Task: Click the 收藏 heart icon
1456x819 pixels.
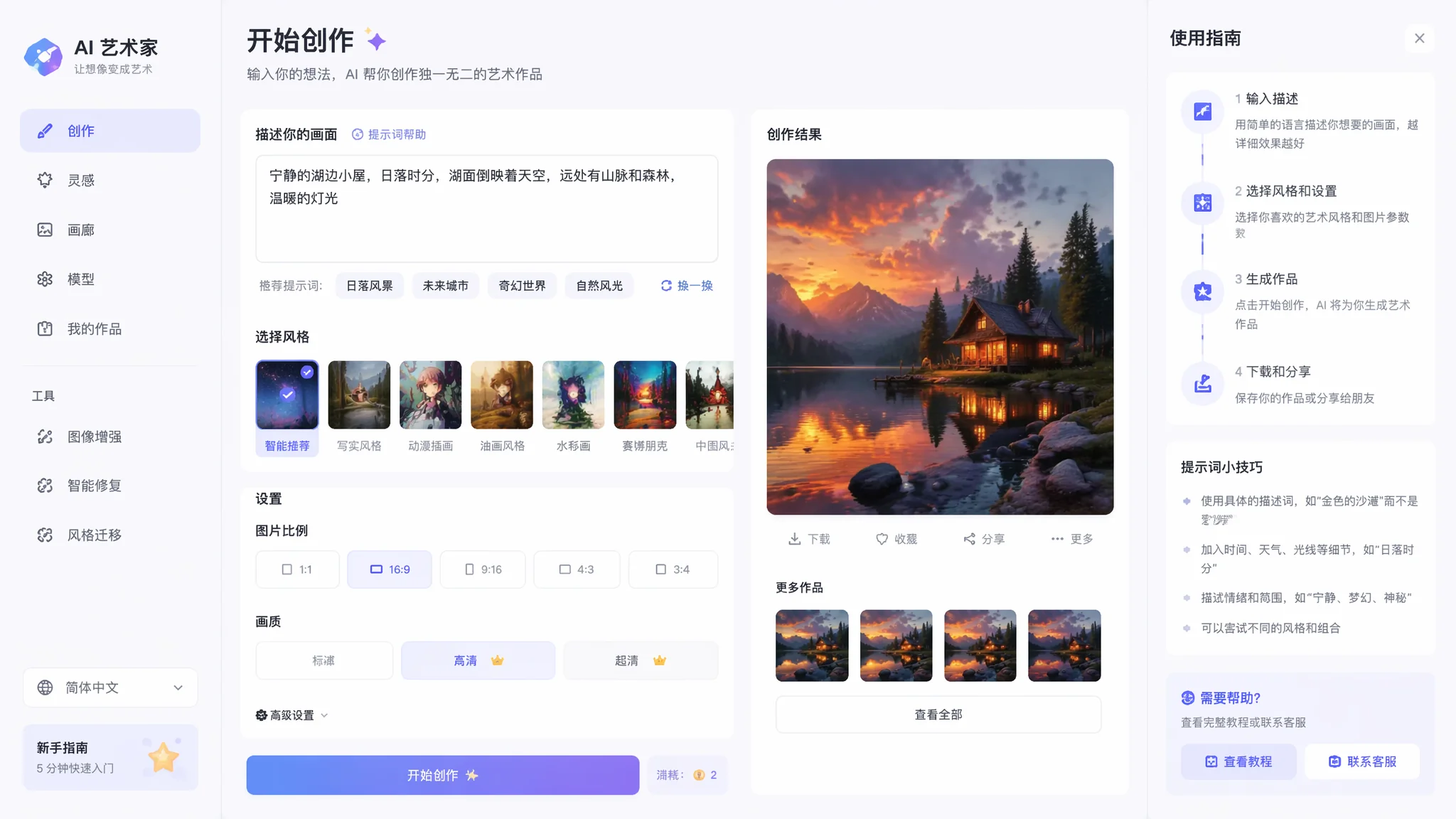Action: [882, 539]
